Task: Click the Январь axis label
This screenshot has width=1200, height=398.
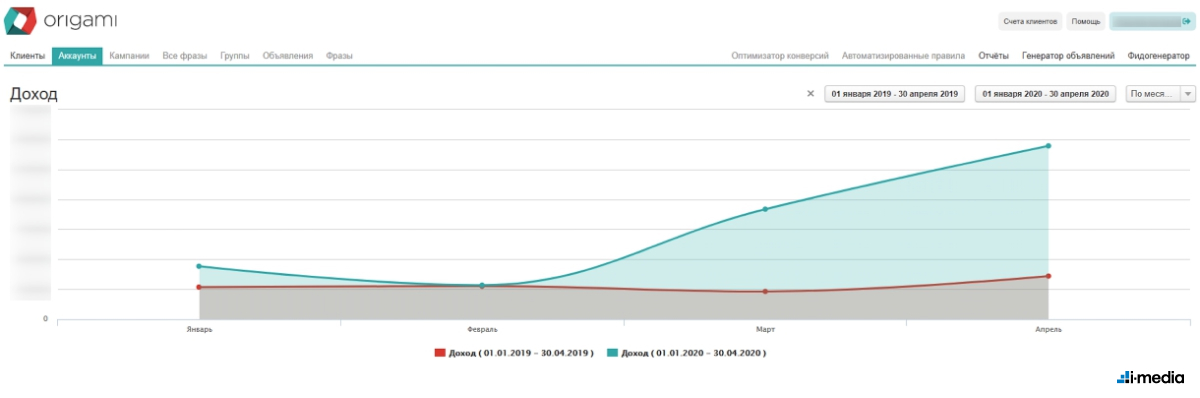Action: [199, 329]
